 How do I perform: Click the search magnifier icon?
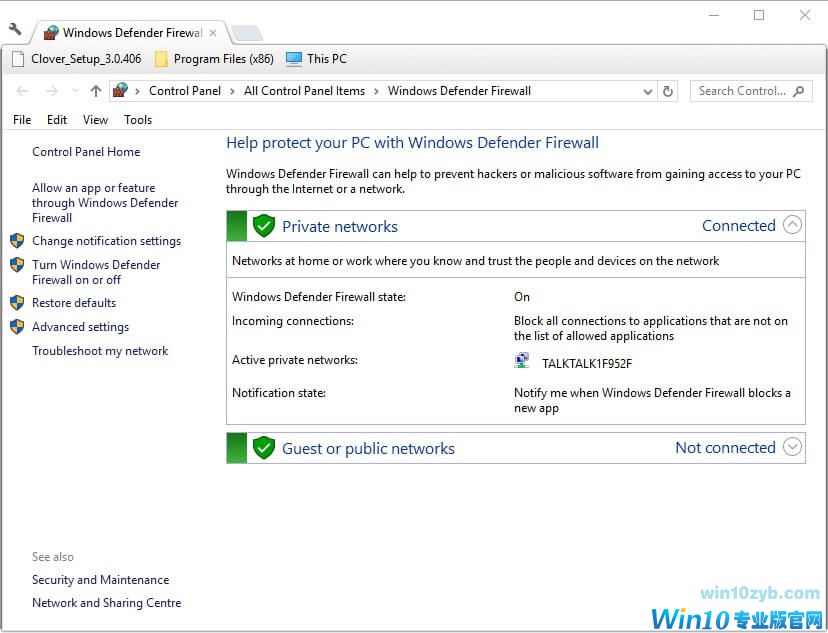(798, 91)
